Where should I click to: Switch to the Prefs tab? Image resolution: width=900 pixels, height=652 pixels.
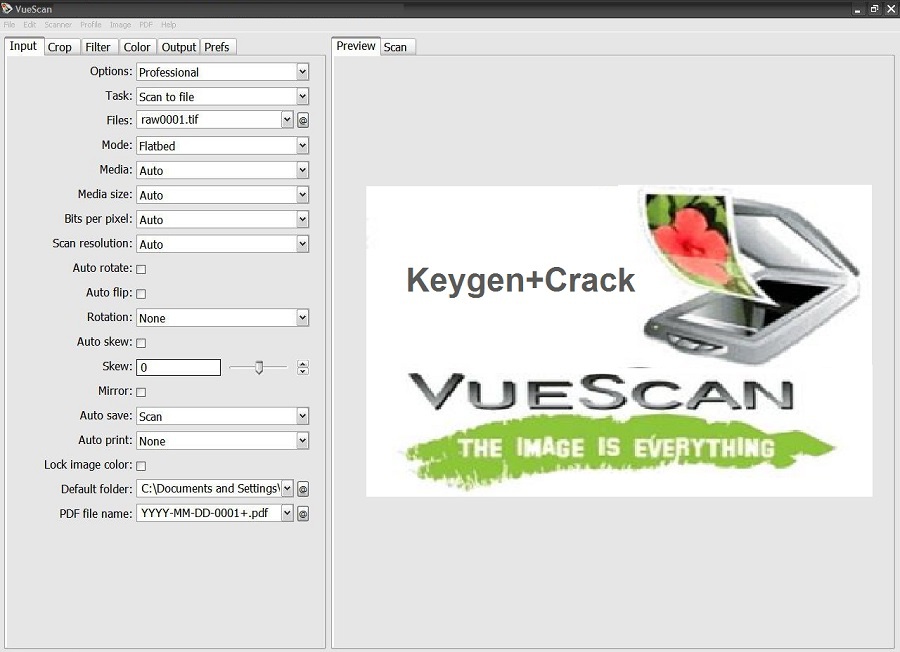(217, 47)
